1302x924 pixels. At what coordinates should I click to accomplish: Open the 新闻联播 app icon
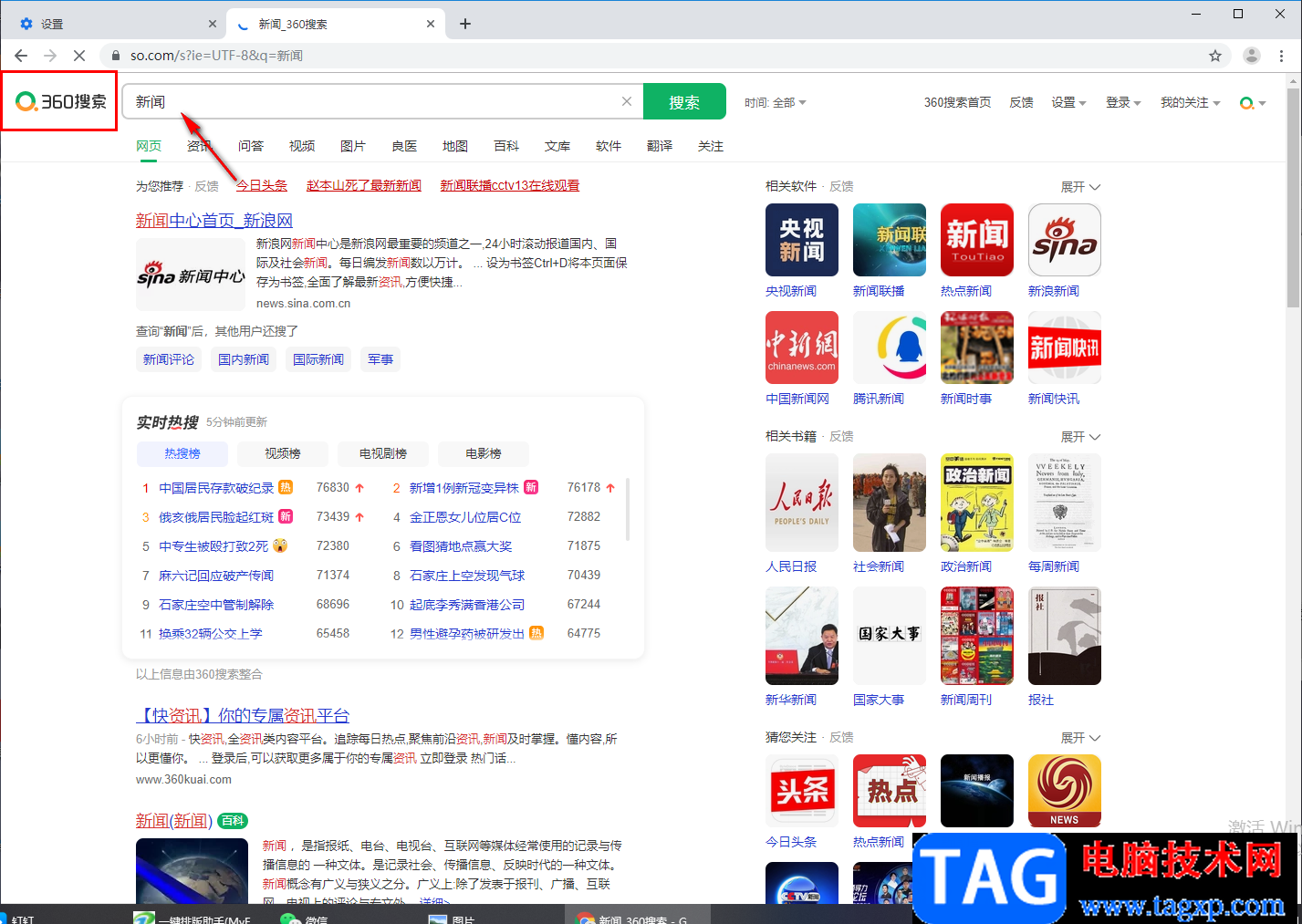pyautogui.click(x=889, y=240)
